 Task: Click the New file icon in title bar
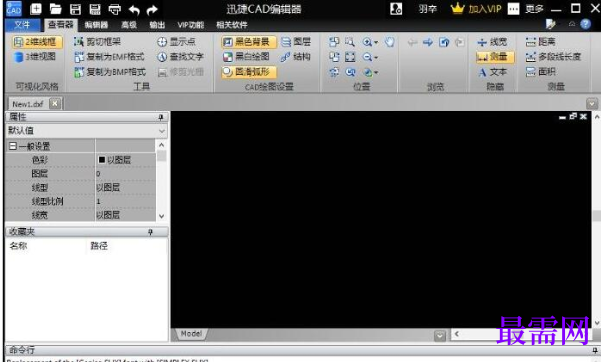click(x=36, y=9)
